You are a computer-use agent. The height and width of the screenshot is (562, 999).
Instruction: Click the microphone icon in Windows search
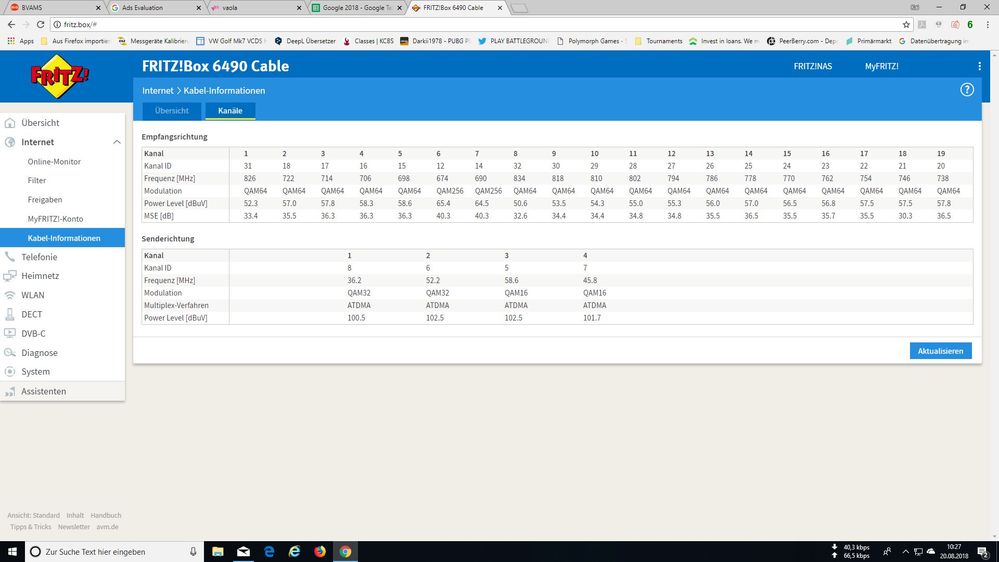pyautogui.click(x=193, y=552)
